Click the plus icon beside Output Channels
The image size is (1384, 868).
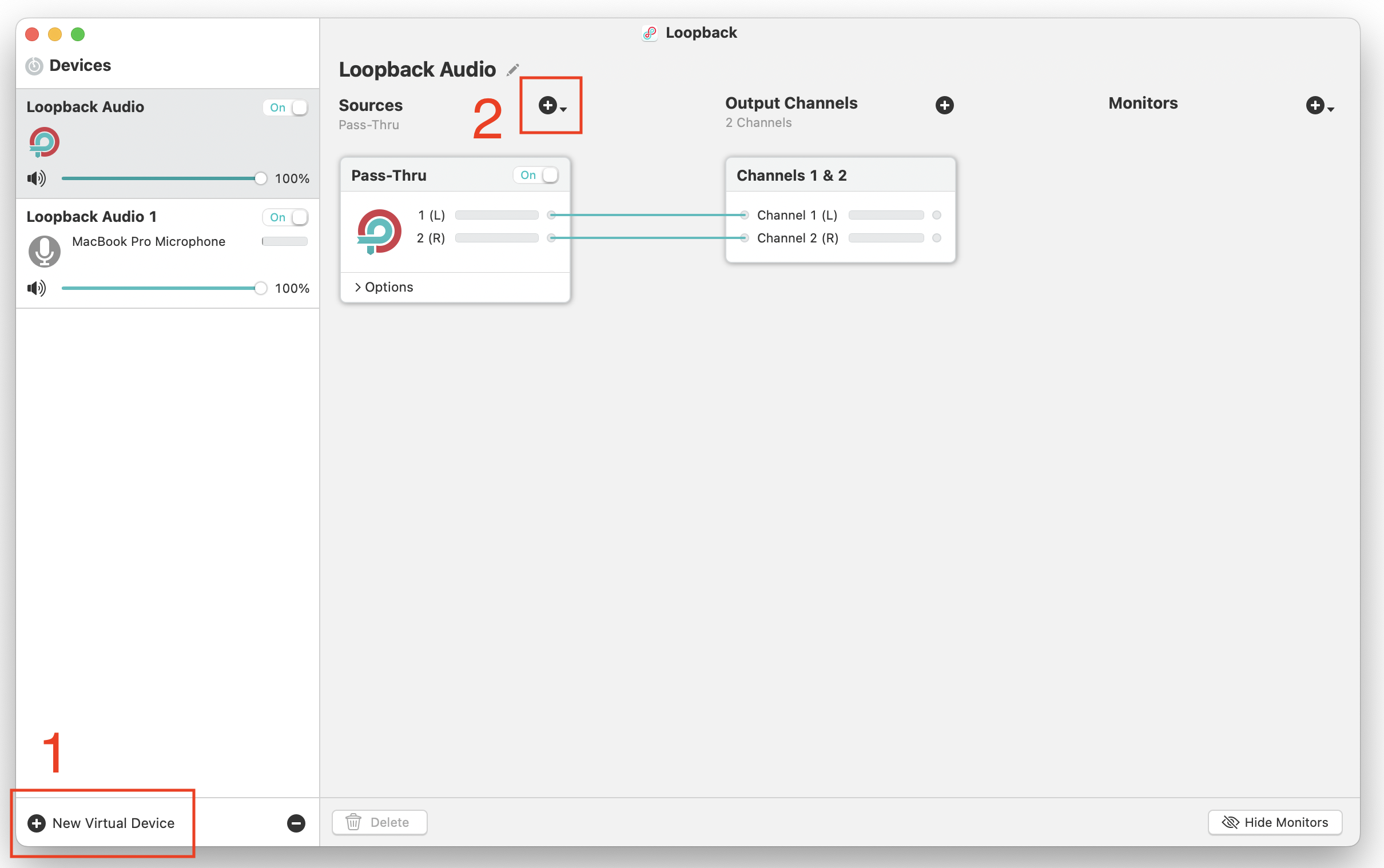[x=944, y=105]
